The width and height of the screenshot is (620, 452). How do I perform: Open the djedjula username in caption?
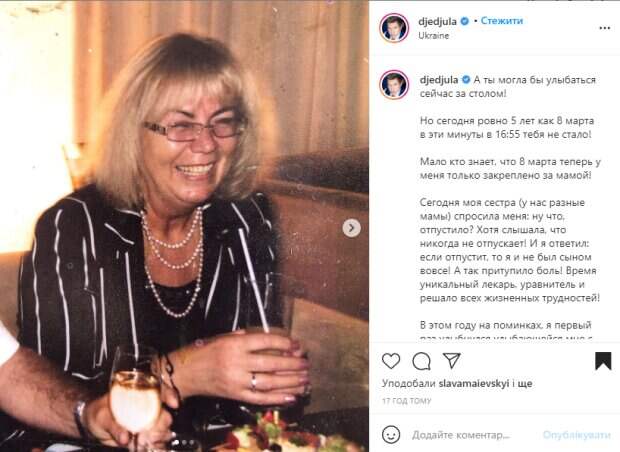439,80
